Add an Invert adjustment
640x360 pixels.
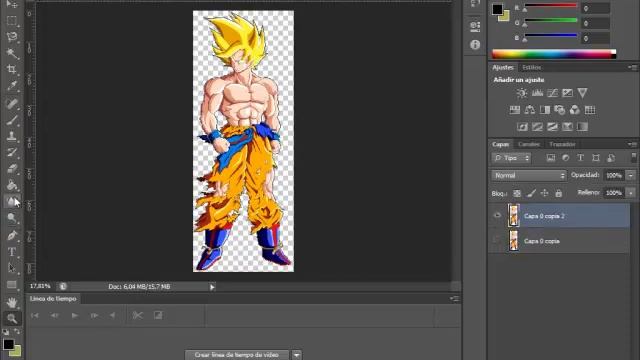[522, 127]
